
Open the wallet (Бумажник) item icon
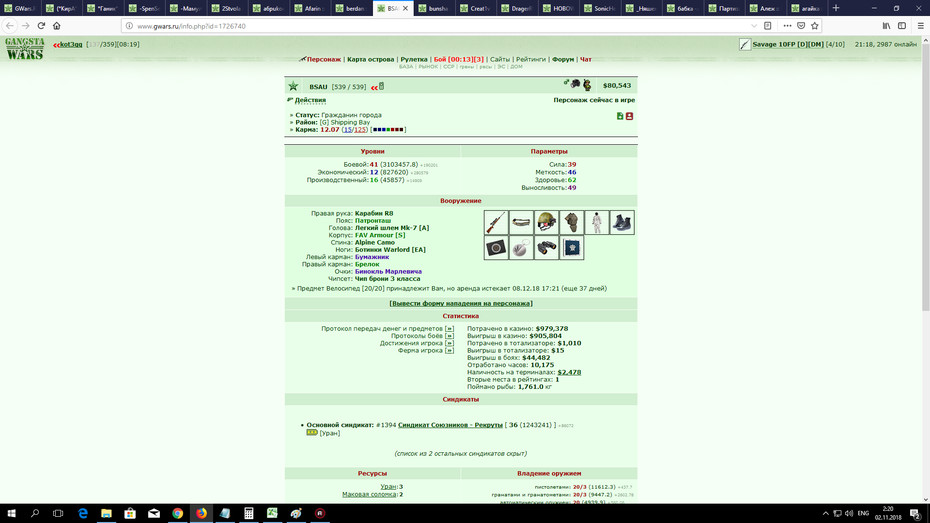tap(496, 248)
